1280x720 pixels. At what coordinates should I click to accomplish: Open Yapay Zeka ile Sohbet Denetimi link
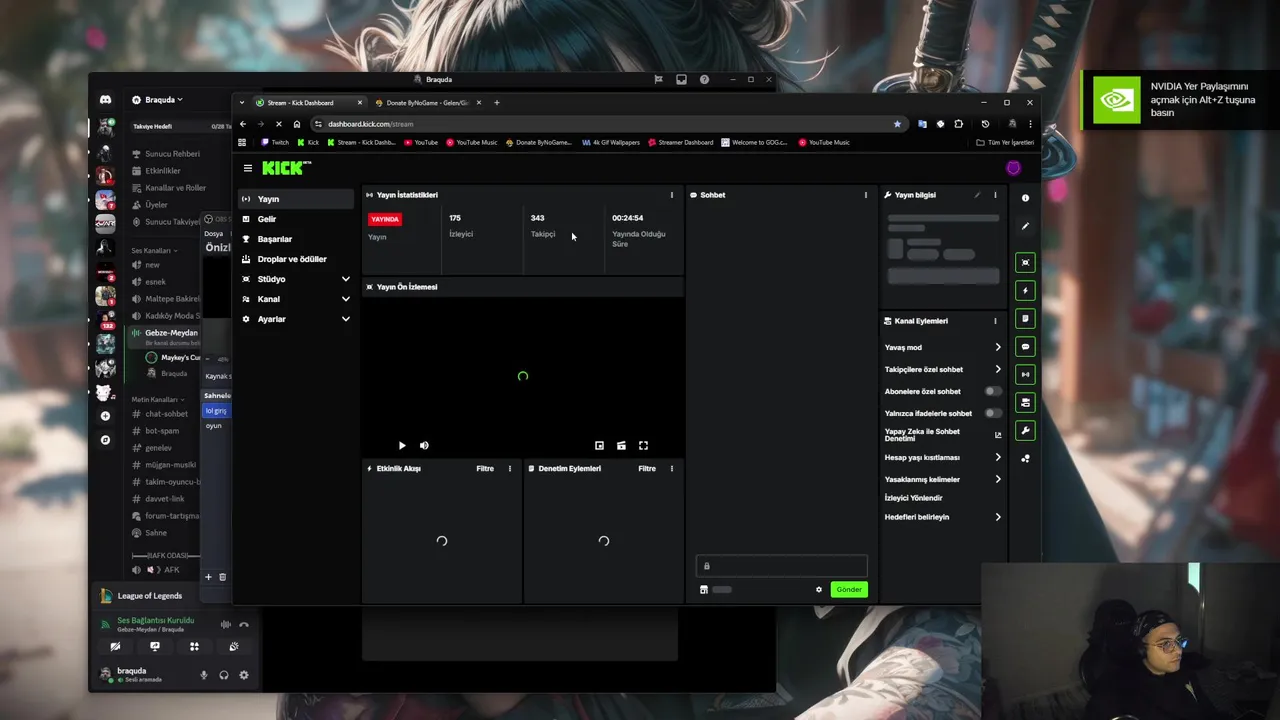point(942,435)
